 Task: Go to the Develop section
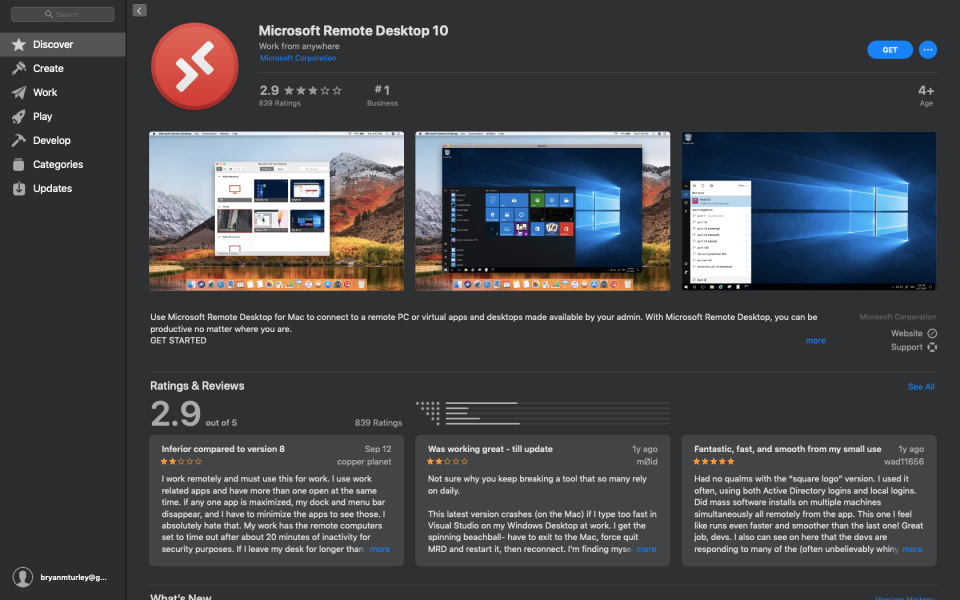point(51,140)
